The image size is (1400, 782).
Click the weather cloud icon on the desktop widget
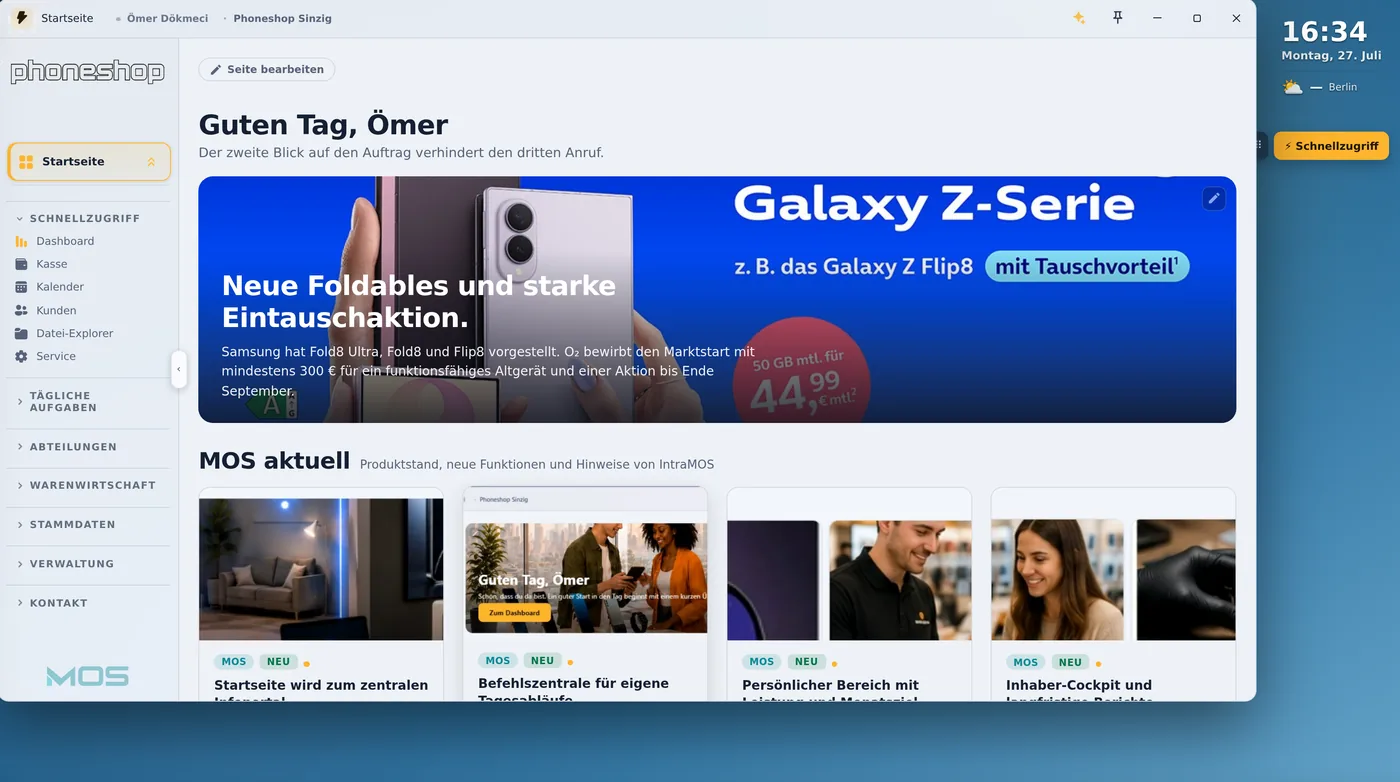pyautogui.click(x=1293, y=87)
